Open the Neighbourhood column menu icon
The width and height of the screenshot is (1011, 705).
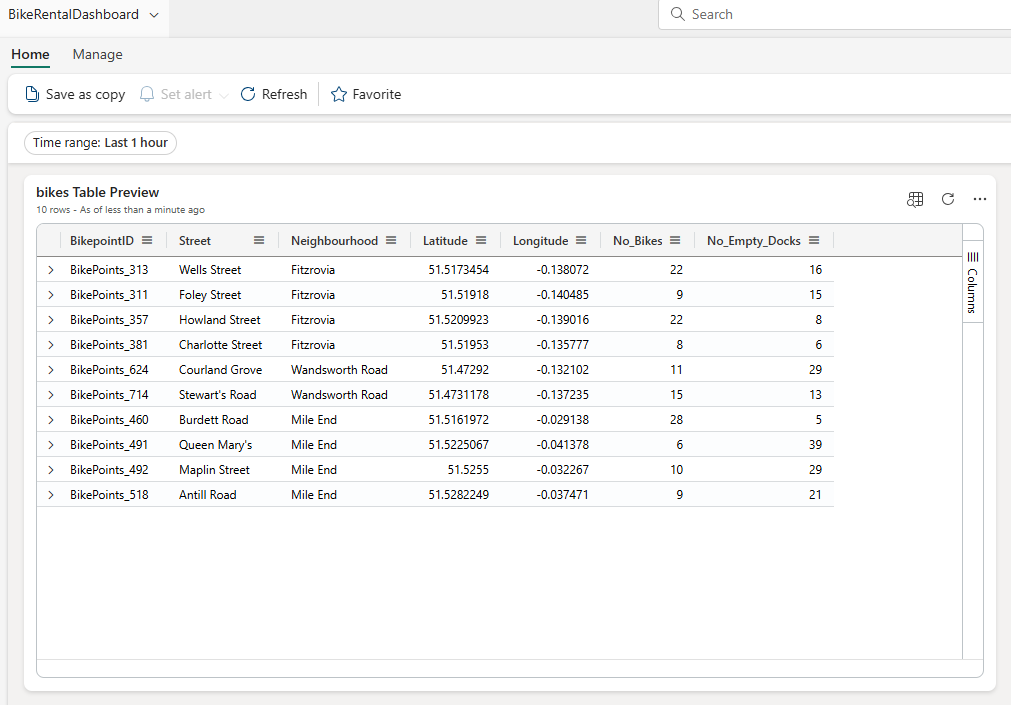click(x=391, y=241)
